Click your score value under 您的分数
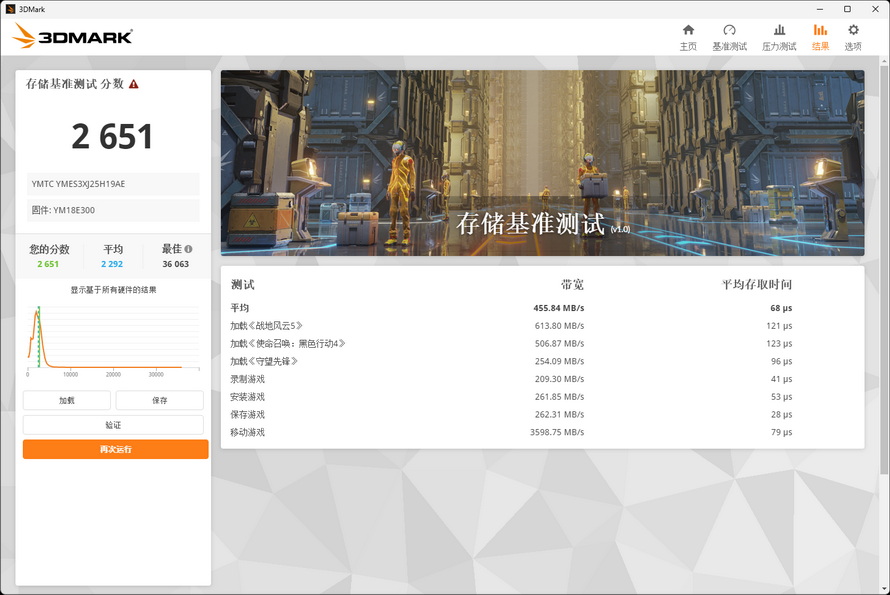Viewport: 890px width, 595px height. [x=48, y=264]
